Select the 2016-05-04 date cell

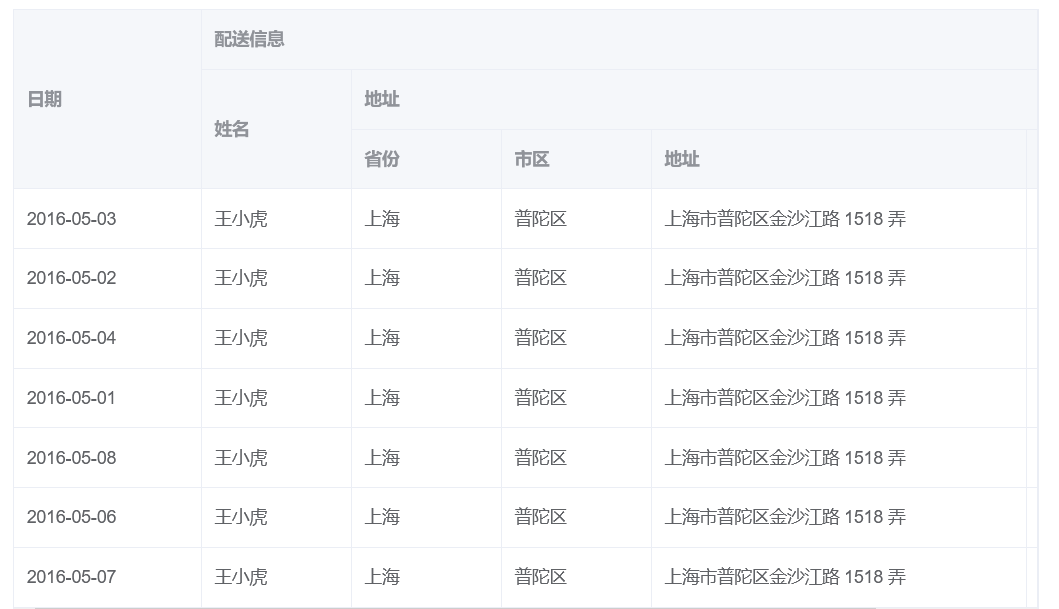pyautogui.click(x=71, y=338)
